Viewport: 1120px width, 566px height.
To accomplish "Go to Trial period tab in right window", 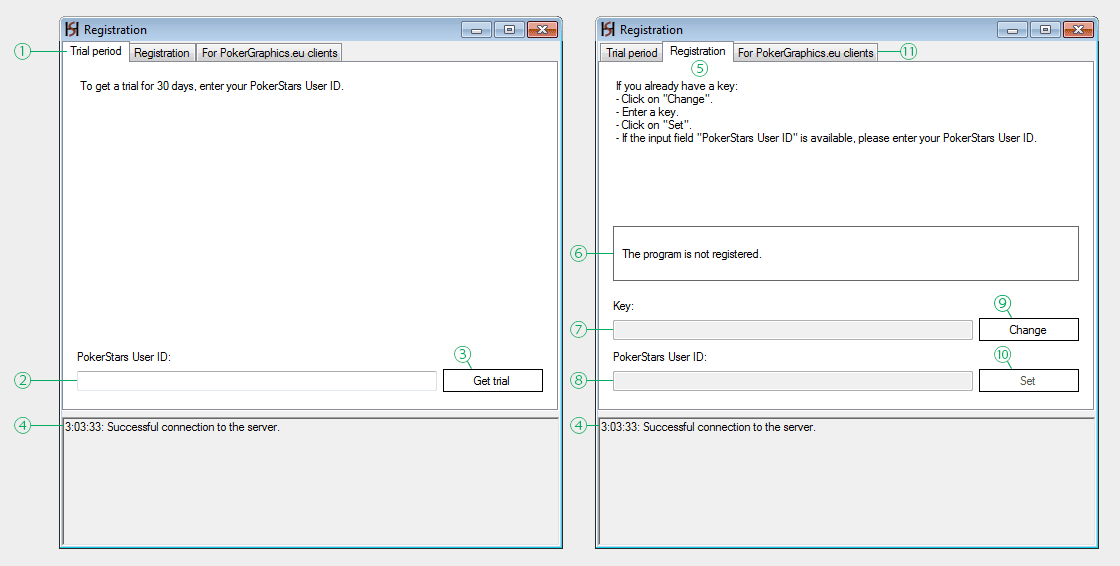I will pyautogui.click(x=632, y=53).
